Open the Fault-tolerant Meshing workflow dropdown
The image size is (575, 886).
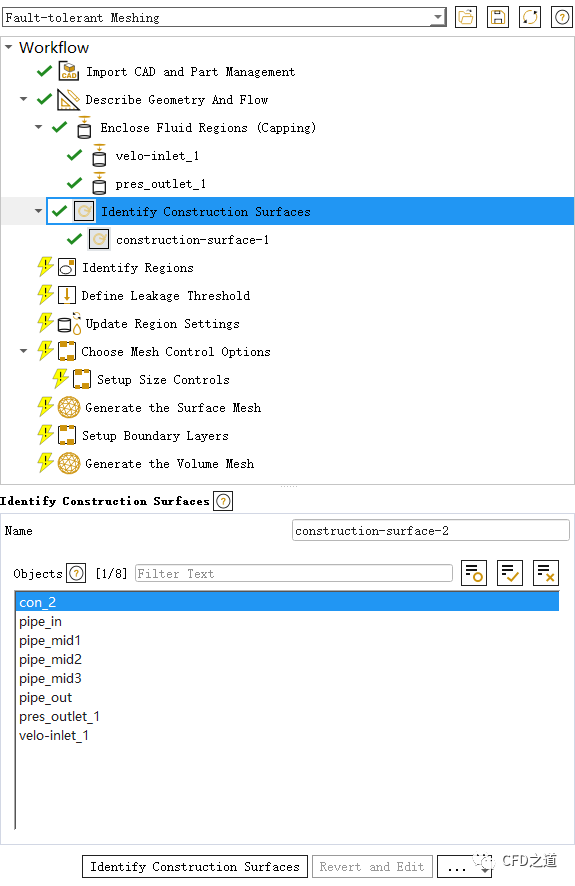224,18
